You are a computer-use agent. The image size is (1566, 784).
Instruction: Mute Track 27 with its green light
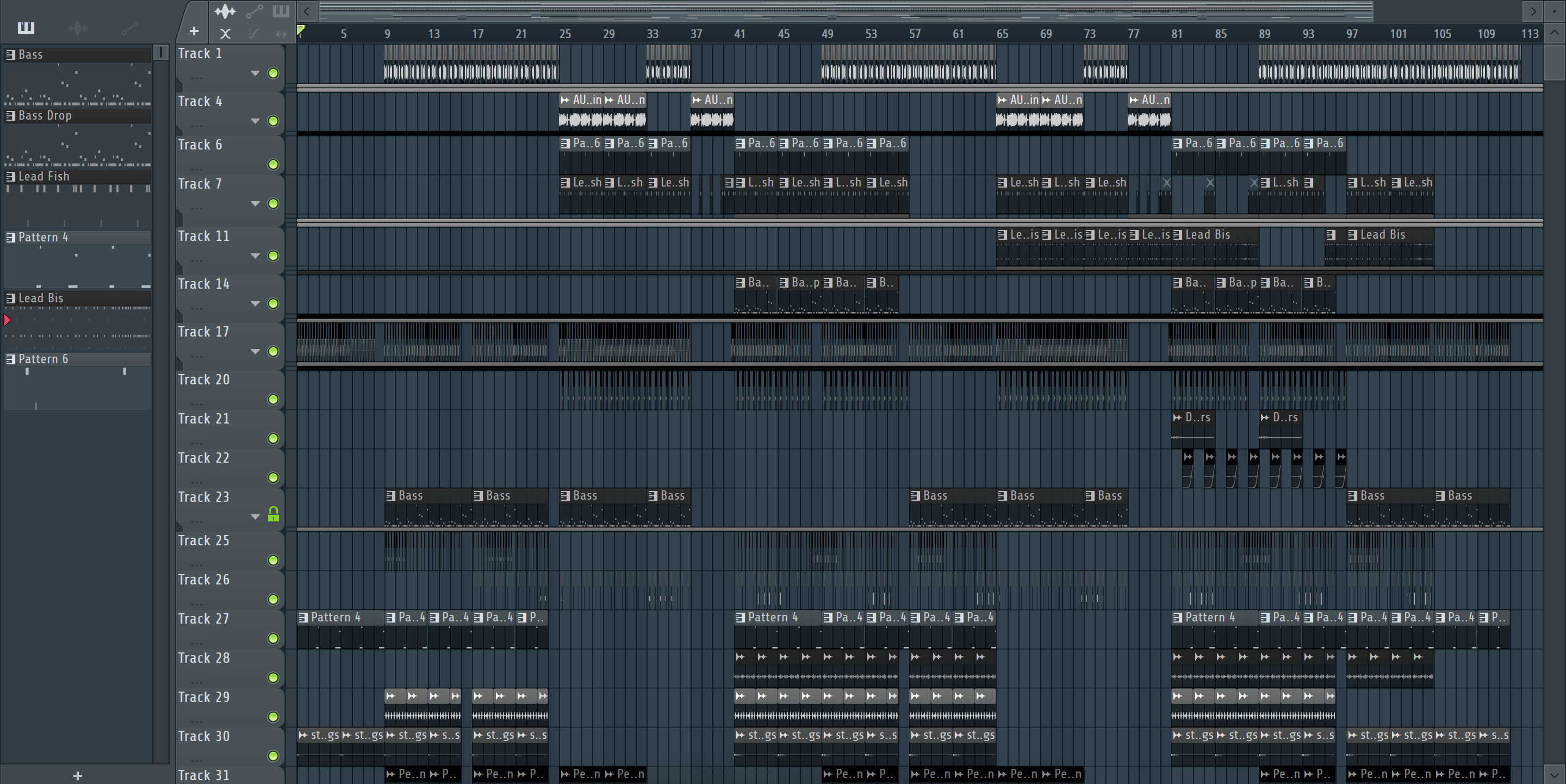pos(274,639)
